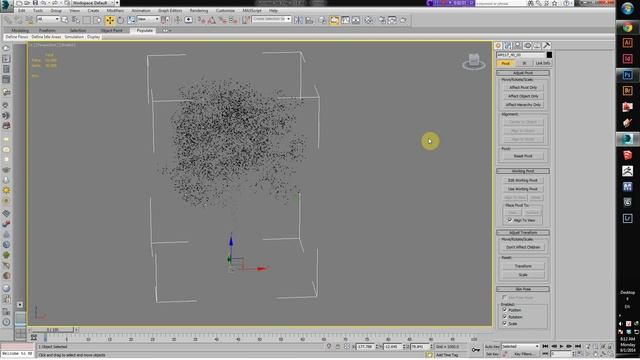Click the Affect Hierarchy Only button
Image resolution: width=640 pixels, height=360 pixels.
pos(523,104)
